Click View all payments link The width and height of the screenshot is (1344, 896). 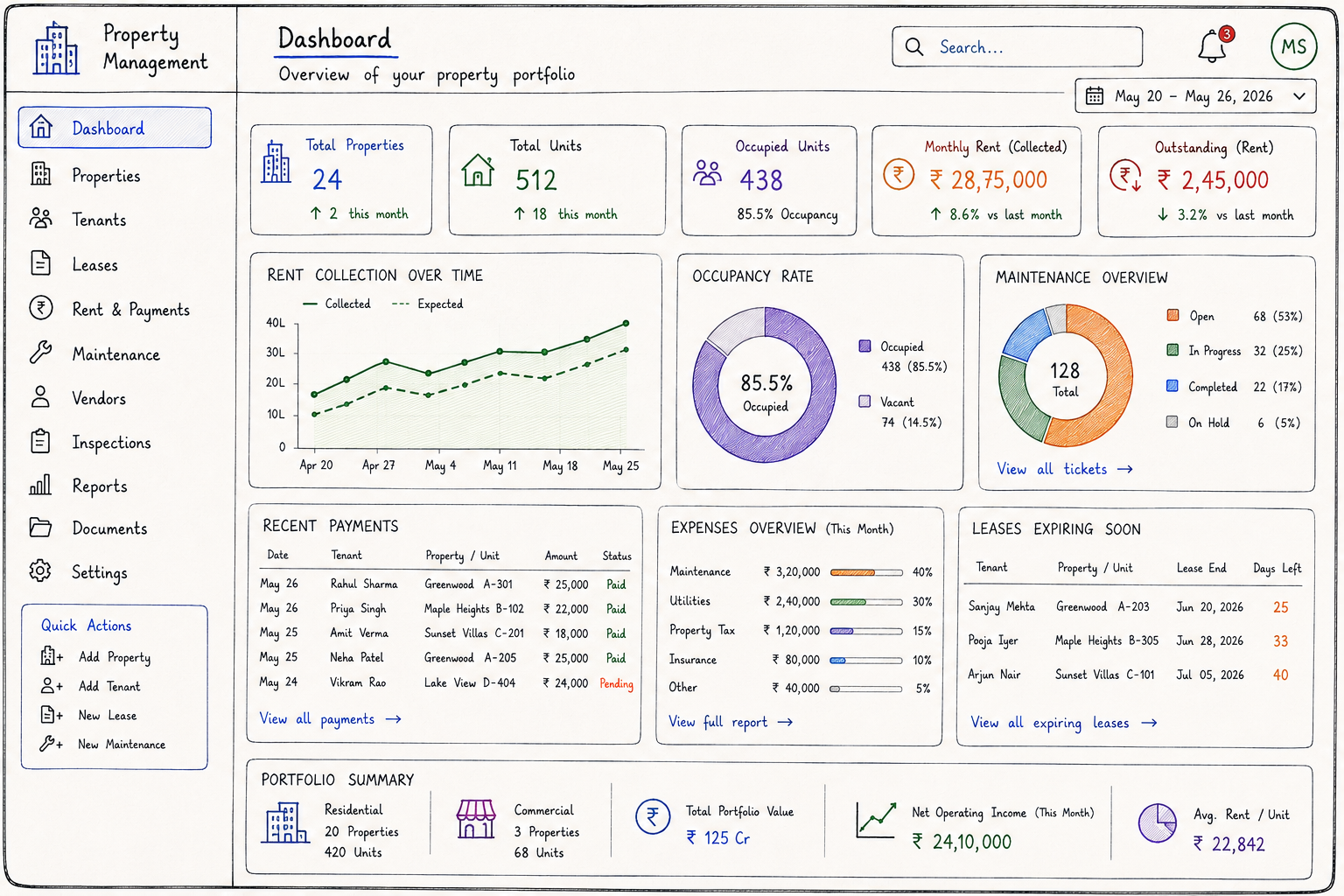coord(330,718)
